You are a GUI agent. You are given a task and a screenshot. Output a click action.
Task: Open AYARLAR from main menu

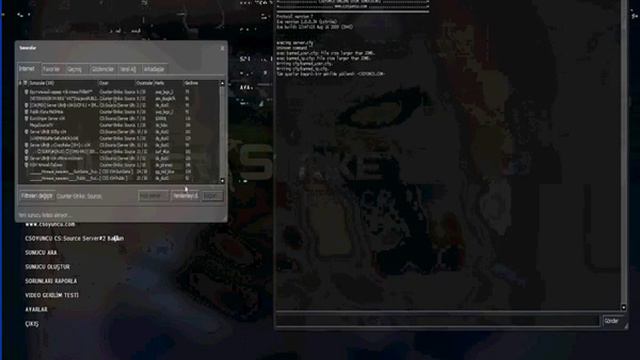coord(36,309)
